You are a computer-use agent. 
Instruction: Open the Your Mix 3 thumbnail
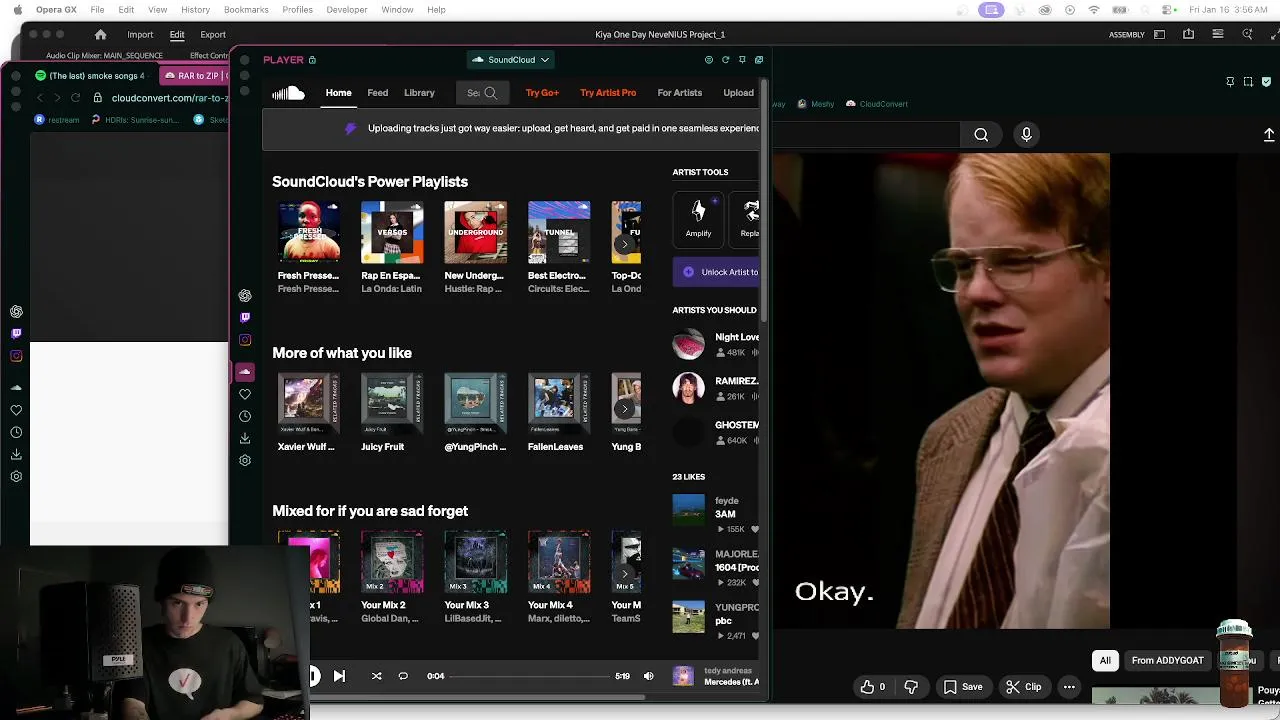[x=475, y=563]
